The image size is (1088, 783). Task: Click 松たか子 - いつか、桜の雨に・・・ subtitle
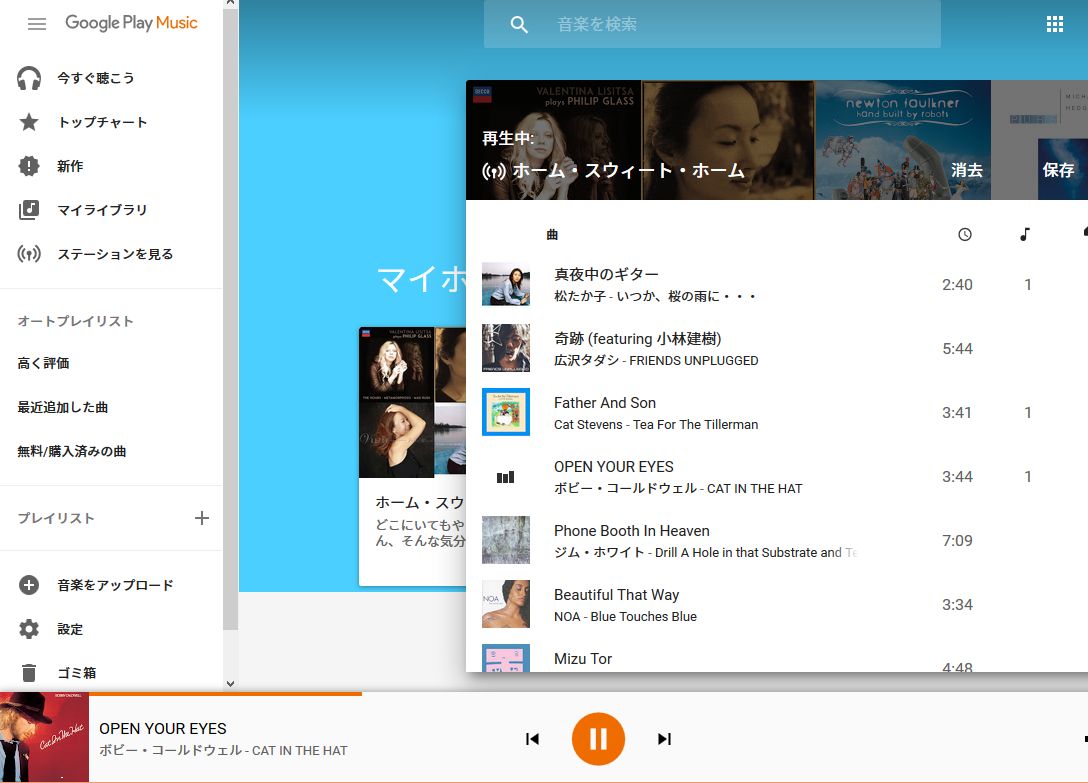655,296
